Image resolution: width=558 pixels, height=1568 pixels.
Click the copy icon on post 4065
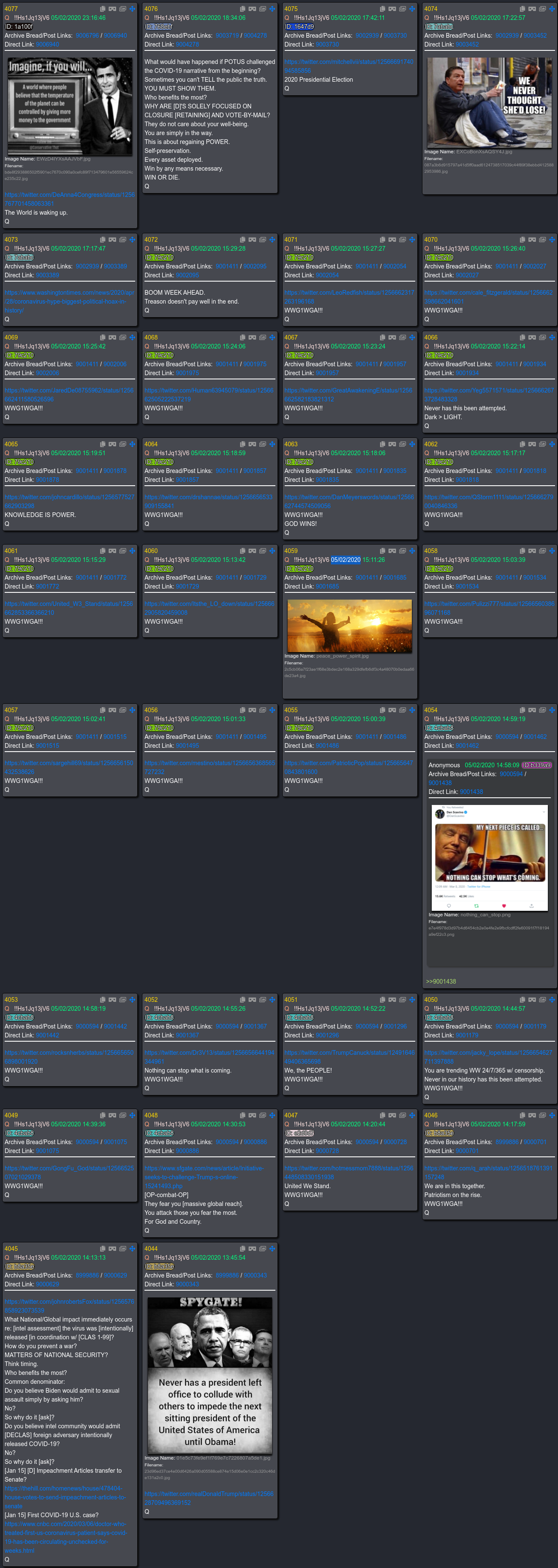click(x=103, y=444)
